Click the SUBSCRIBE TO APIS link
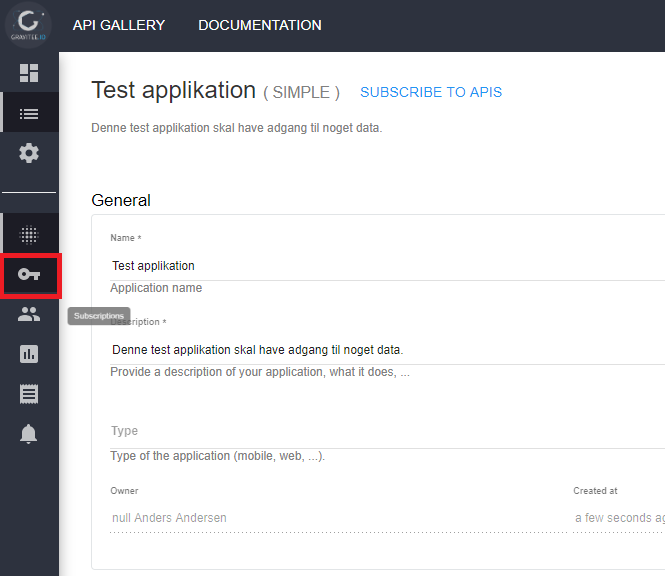The width and height of the screenshot is (665, 576). point(431,92)
